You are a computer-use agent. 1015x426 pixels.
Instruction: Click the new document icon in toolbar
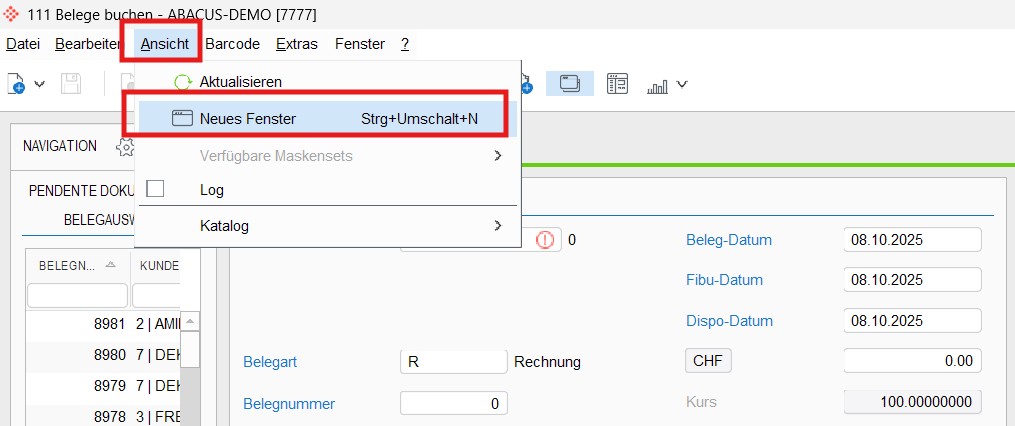point(16,84)
